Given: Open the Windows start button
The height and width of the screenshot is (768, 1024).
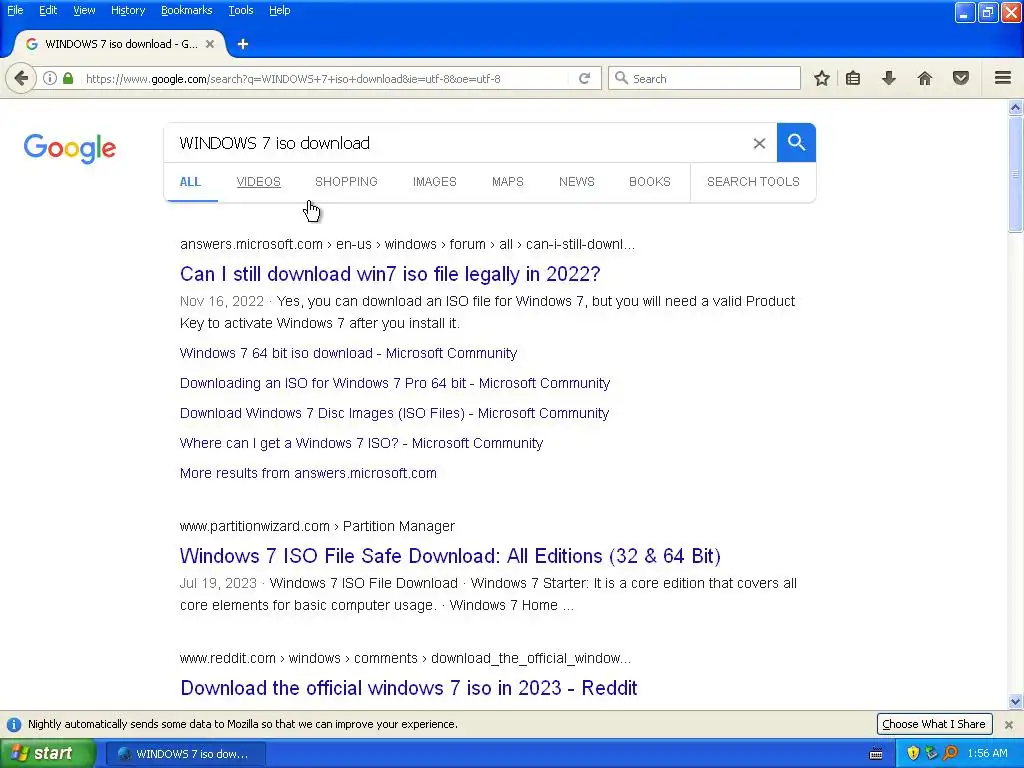Looking at the screenshot, I should [47, 753].
